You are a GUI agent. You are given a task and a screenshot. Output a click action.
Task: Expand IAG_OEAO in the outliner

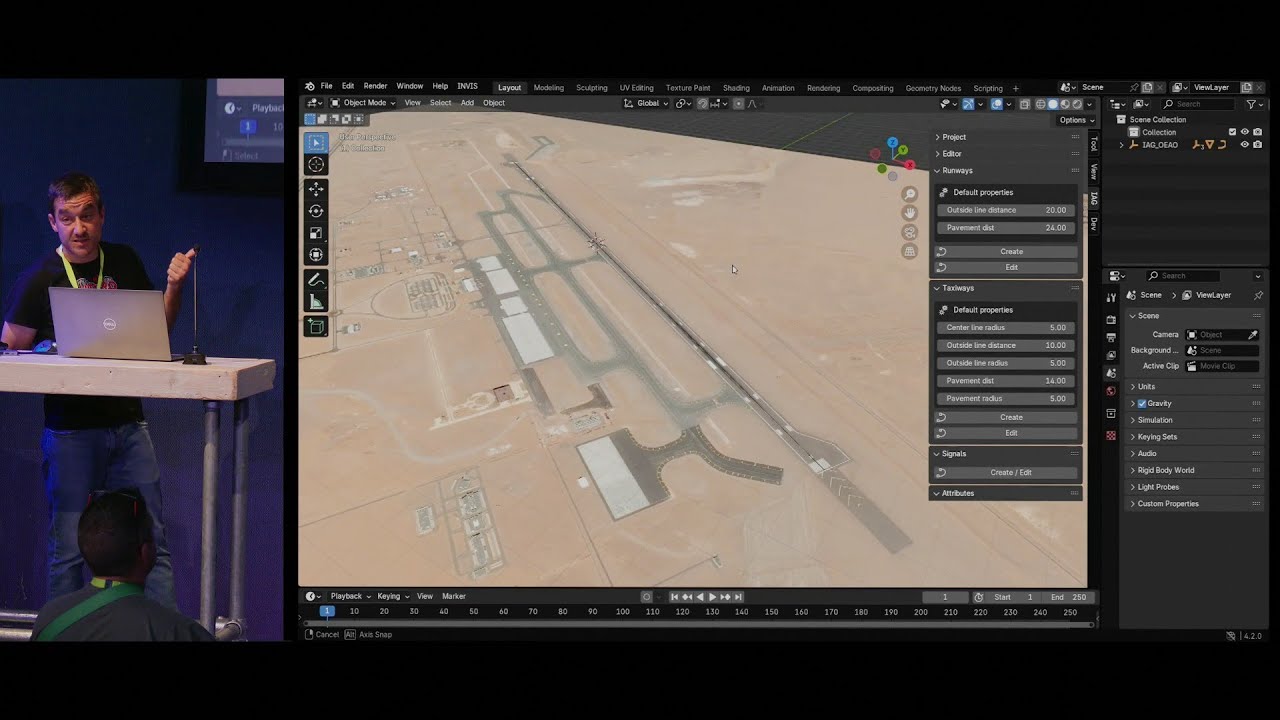click(x=1122, y=145)
